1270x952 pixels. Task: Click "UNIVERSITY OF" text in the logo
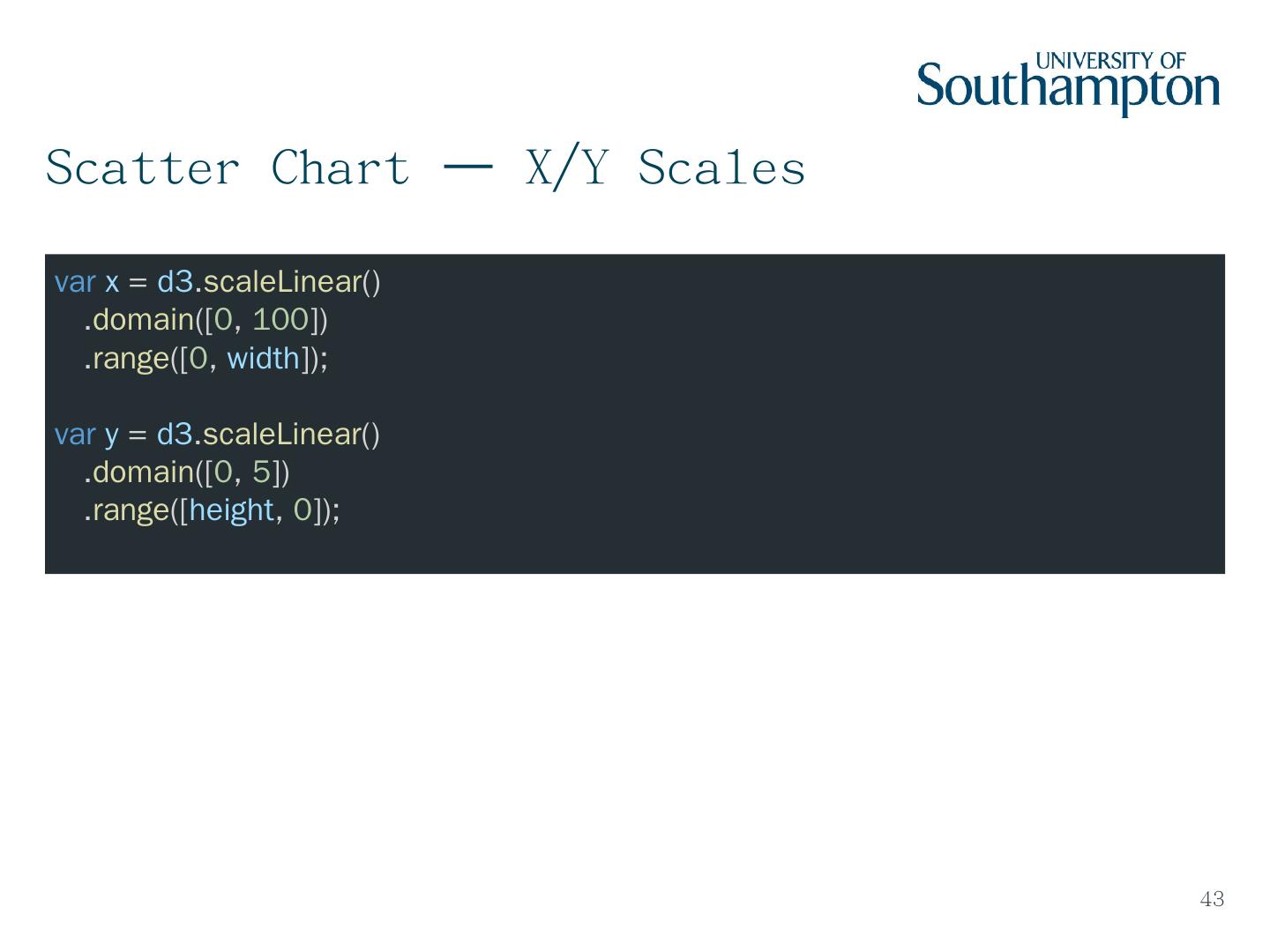click(1110, 61)
